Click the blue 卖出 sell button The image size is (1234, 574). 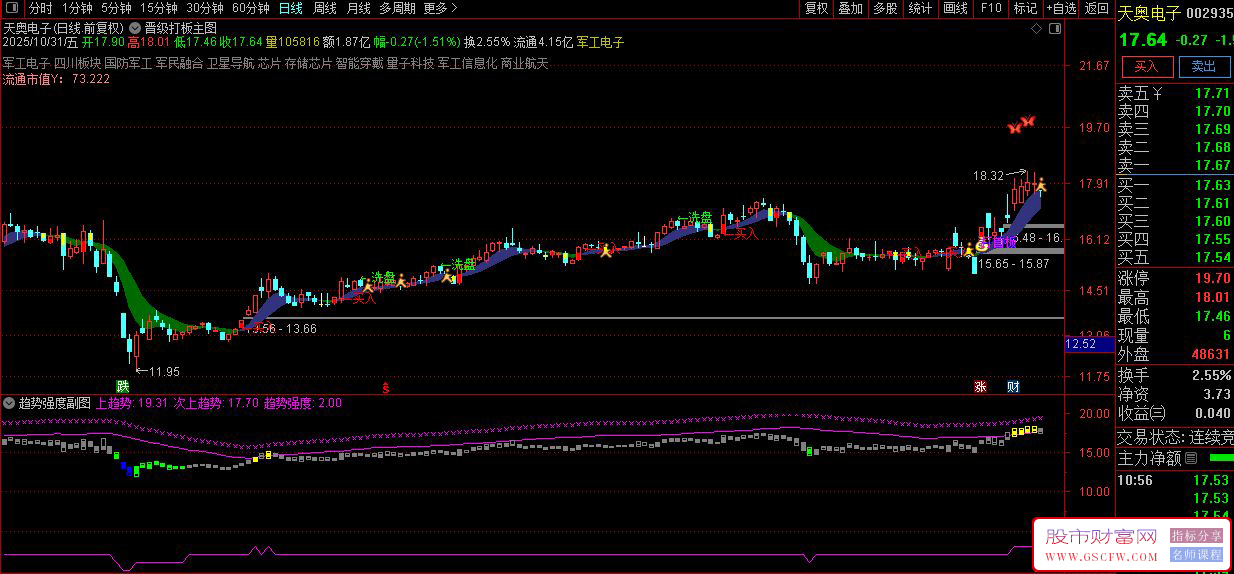[1204, 67]
